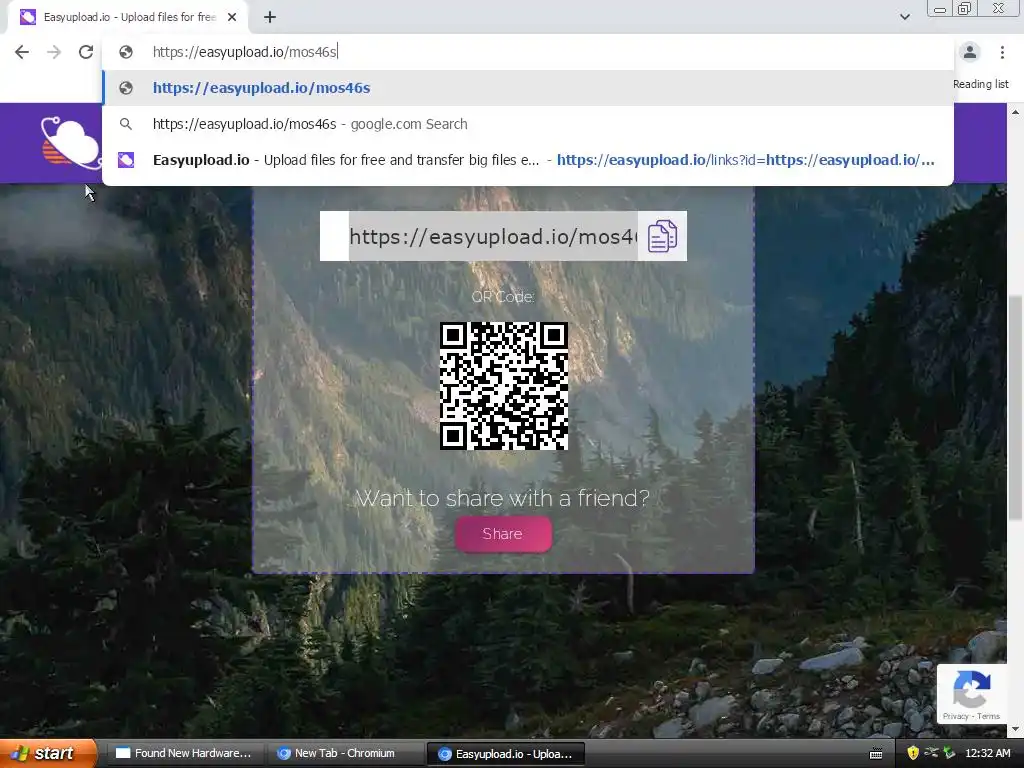Click the pink Share button
The height and width of the screenshot is (768, 1024).
503,534
